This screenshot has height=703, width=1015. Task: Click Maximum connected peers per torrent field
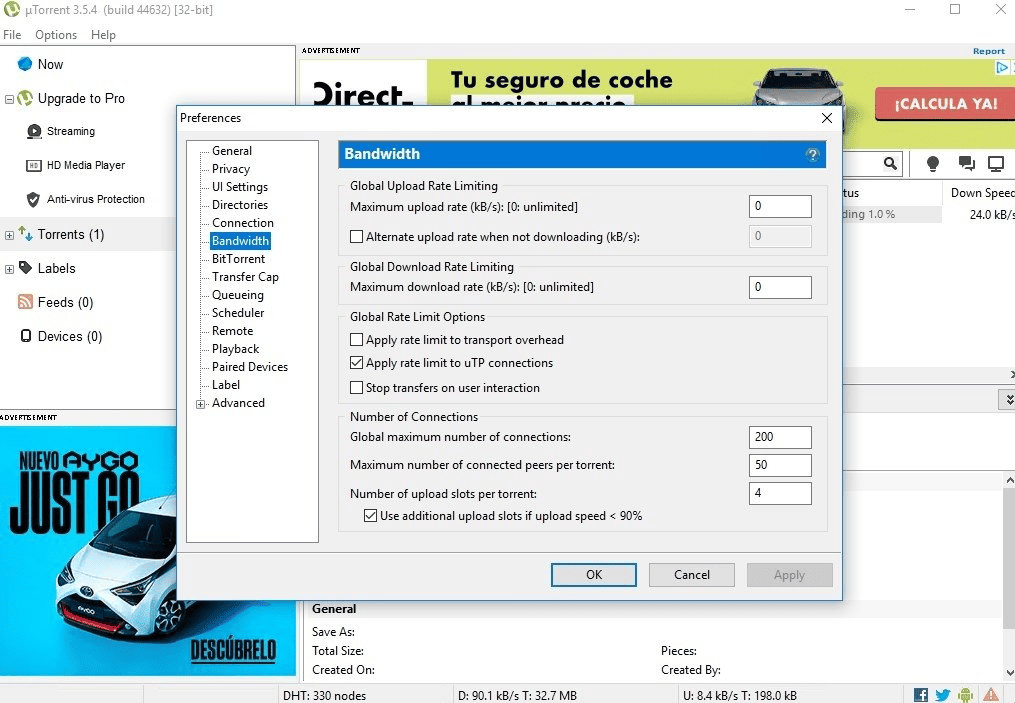pyautogui.click(x=780, y=465)
